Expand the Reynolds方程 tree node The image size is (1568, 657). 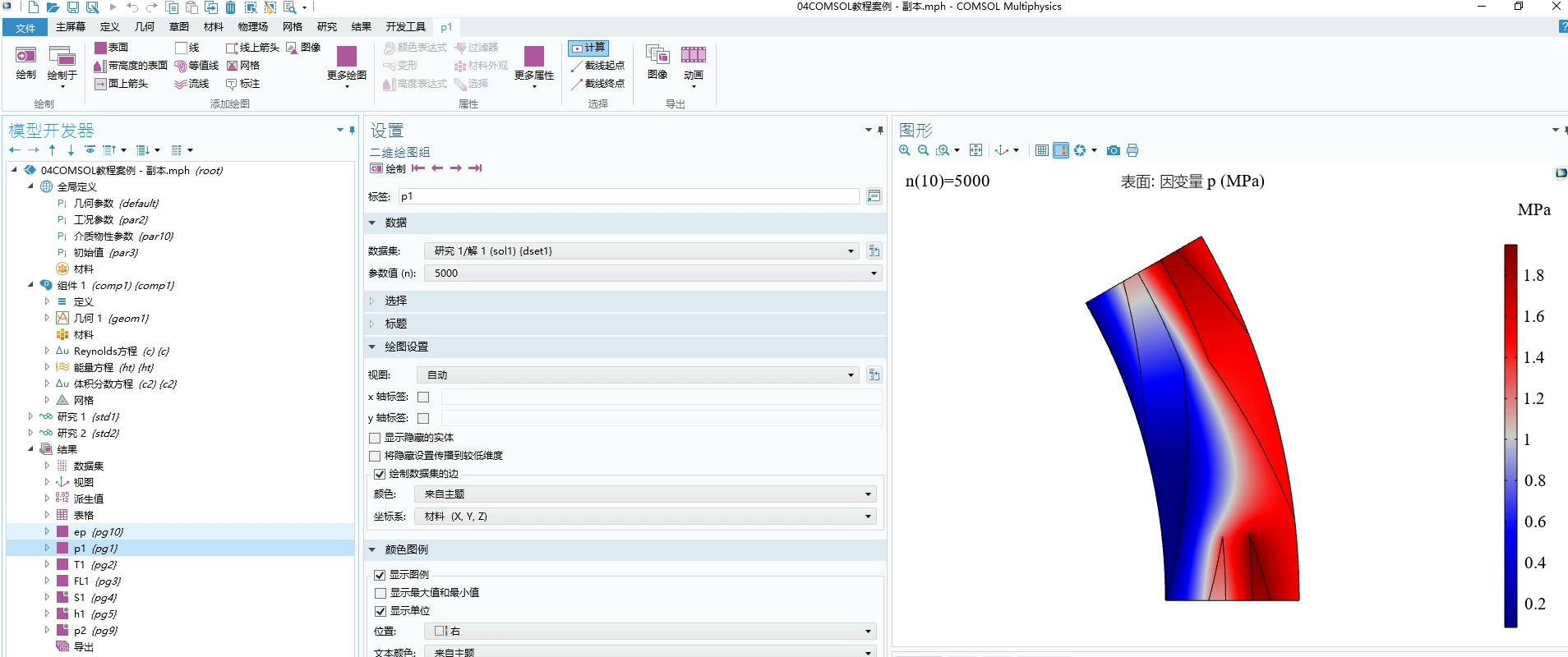point(48,351)
